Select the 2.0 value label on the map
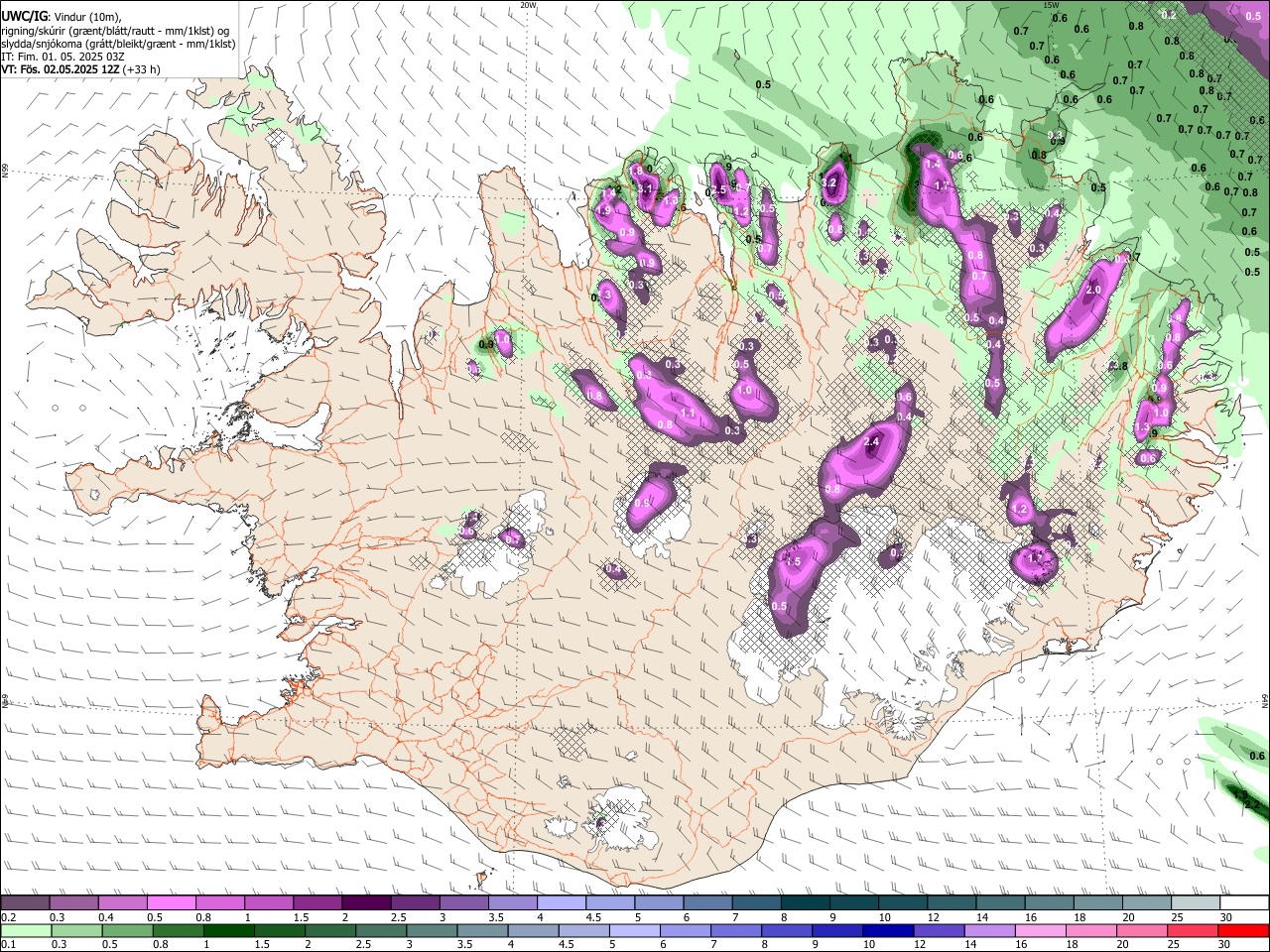Screen dimensions: 1270x952 click(x=1094, y=291)
